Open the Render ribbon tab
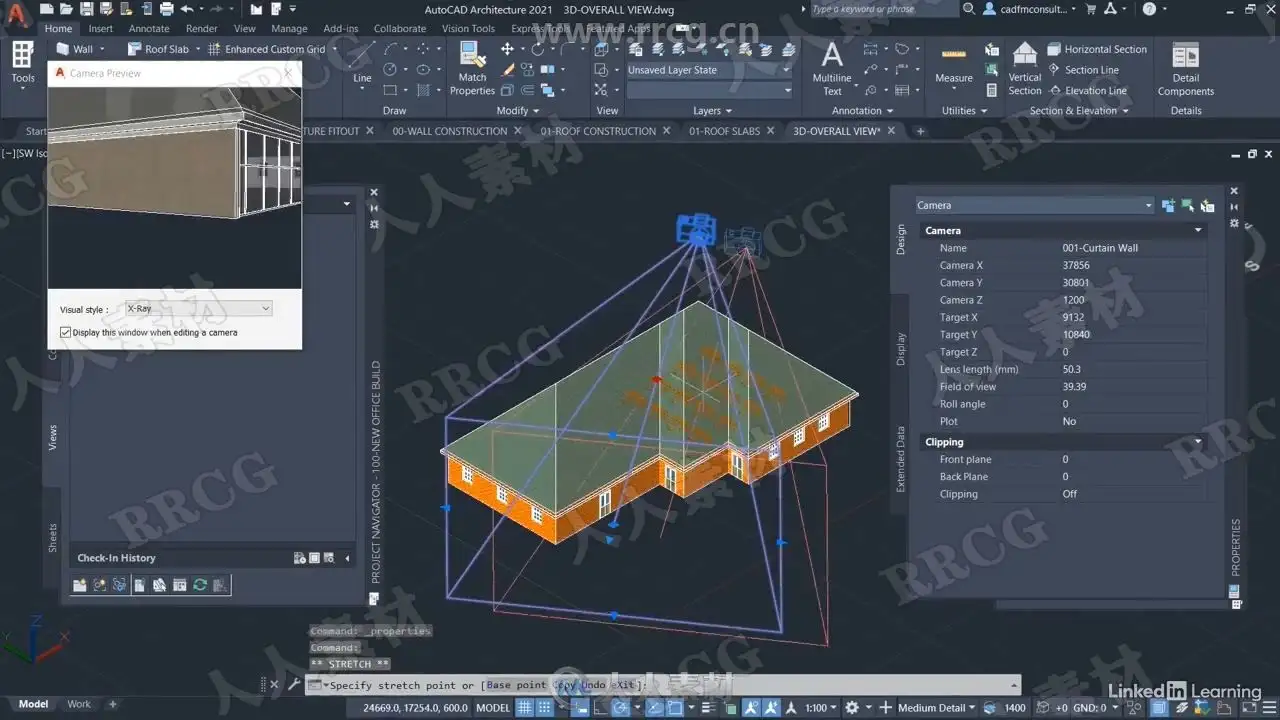This screenshot has height=720, width=1280. tap(201, 29)
